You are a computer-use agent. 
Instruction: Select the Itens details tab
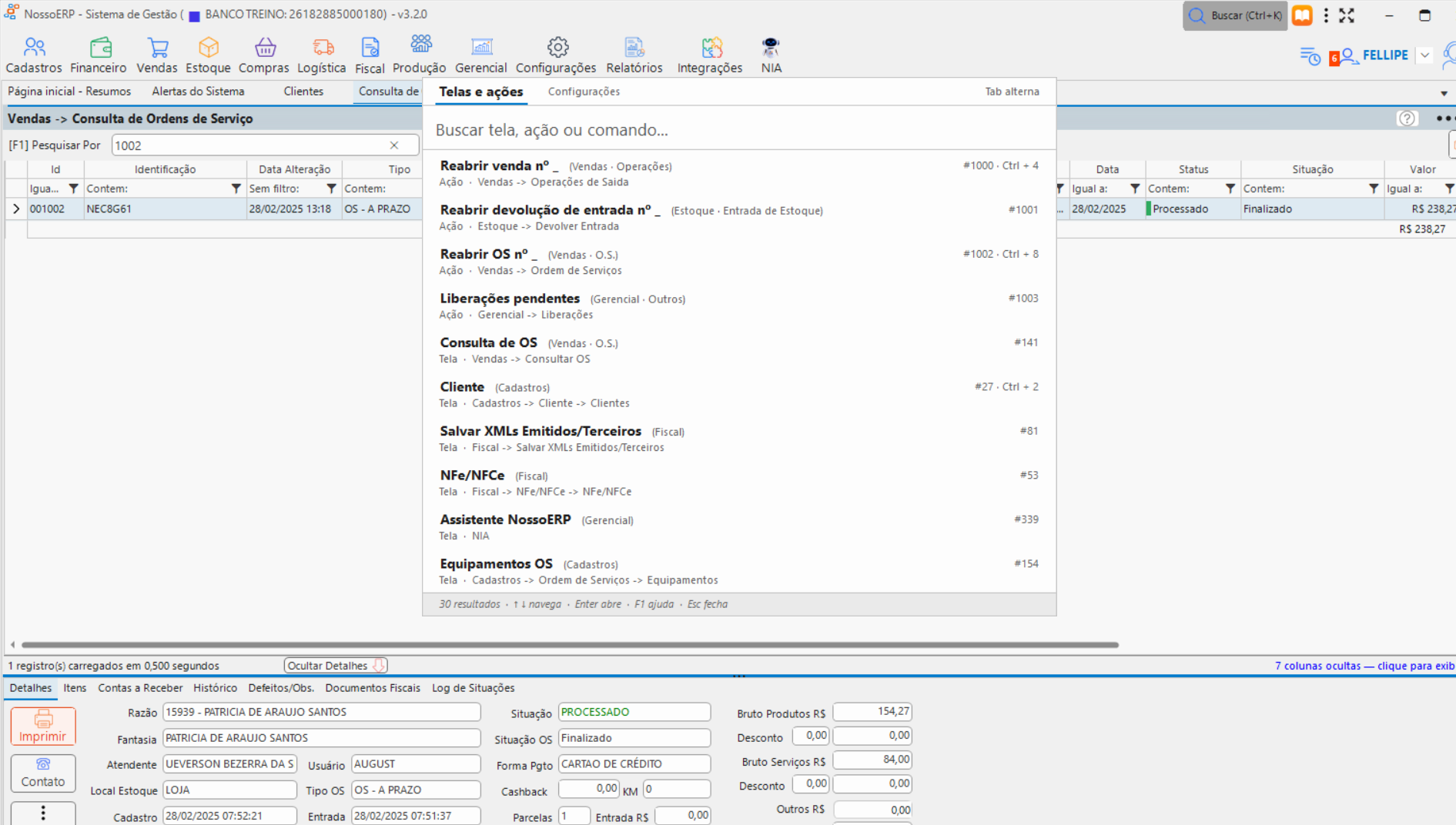pos(75,688)
